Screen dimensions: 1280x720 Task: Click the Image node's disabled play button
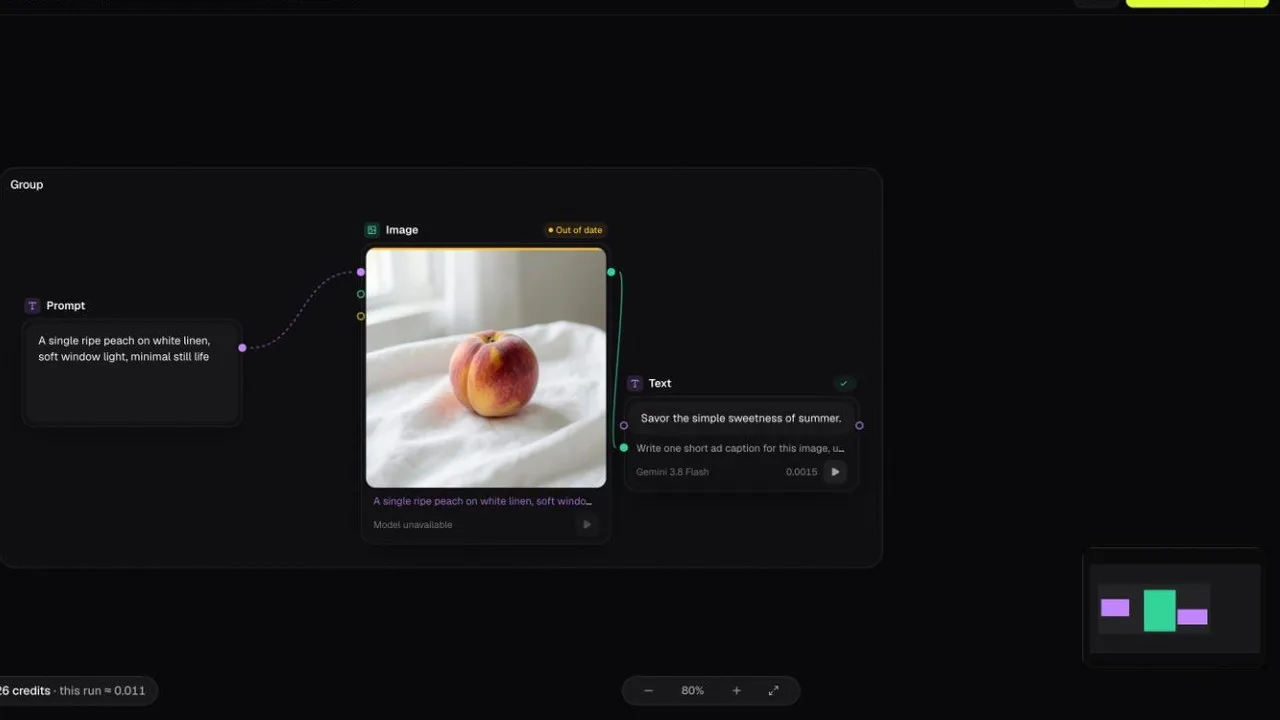click(x=587, y=525)
